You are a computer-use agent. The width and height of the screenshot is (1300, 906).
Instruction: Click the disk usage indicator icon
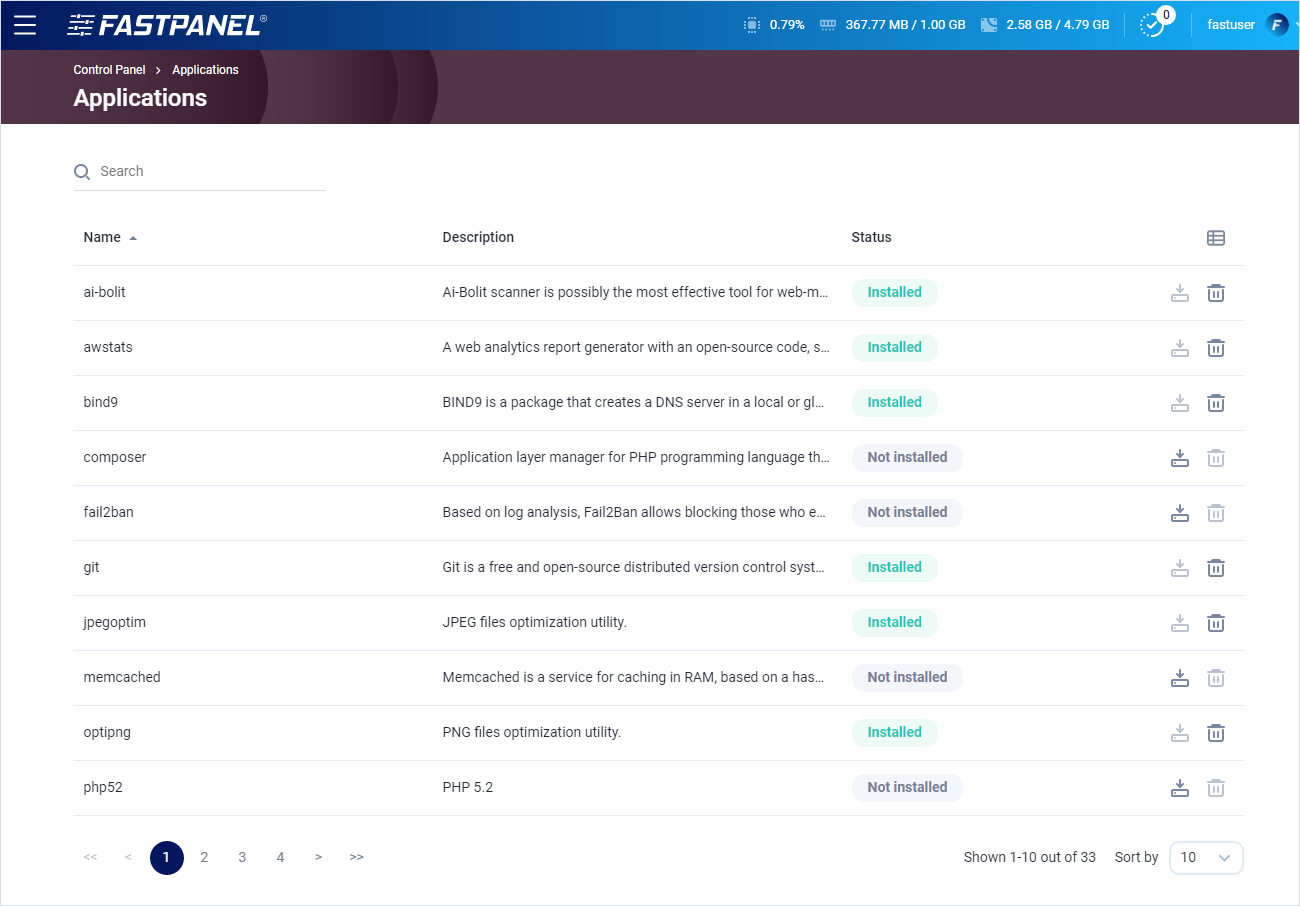click(x=989, y=25)
